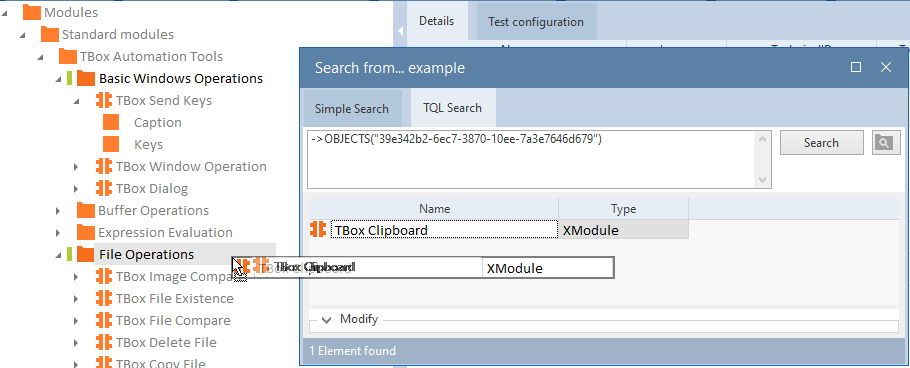Open the Test configuration tab
Viewport: 910px width, 368px height.
pos(536,21)
